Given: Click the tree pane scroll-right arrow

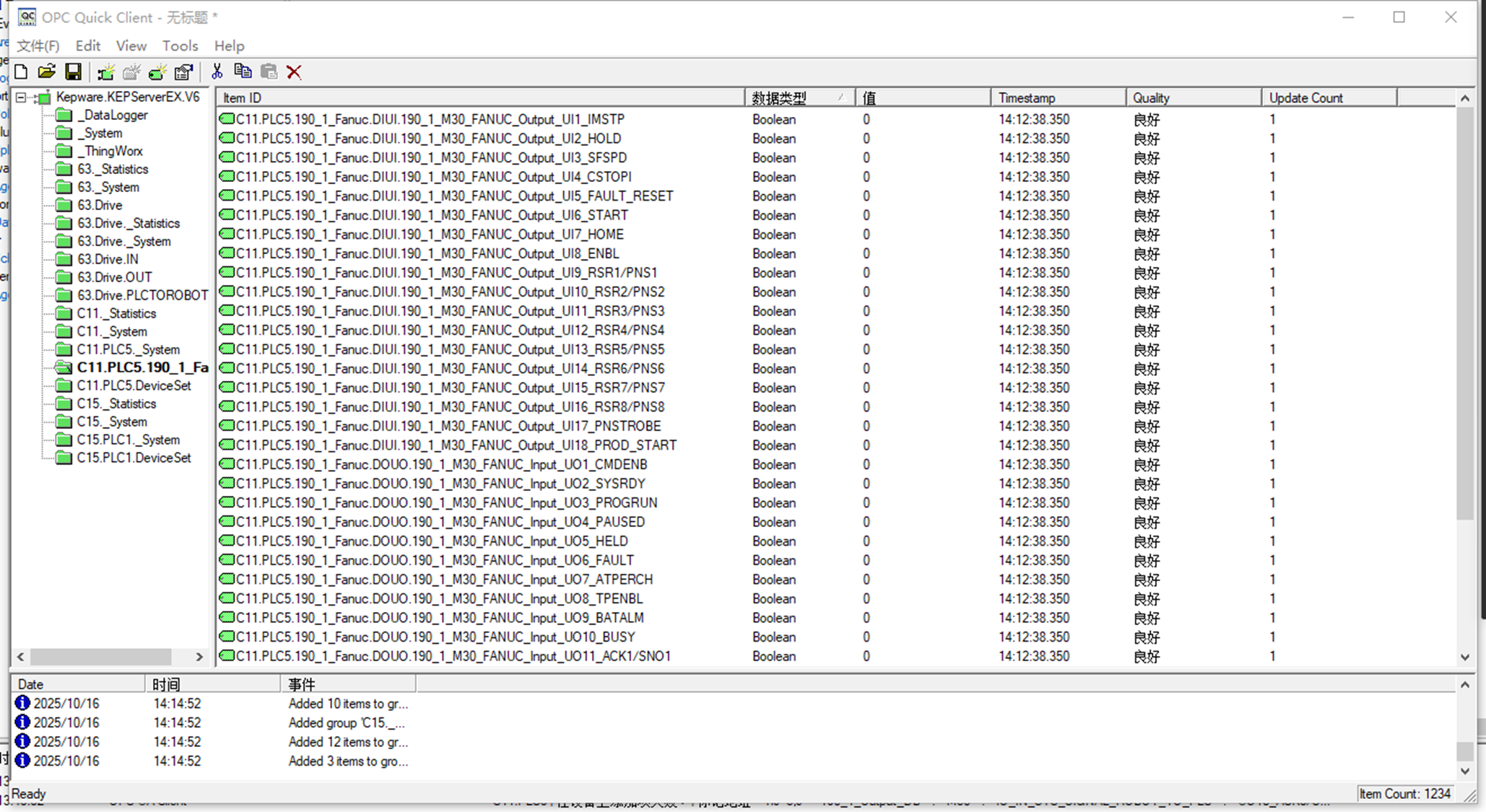Looking at the screenshot, I should tap(199, 657).
